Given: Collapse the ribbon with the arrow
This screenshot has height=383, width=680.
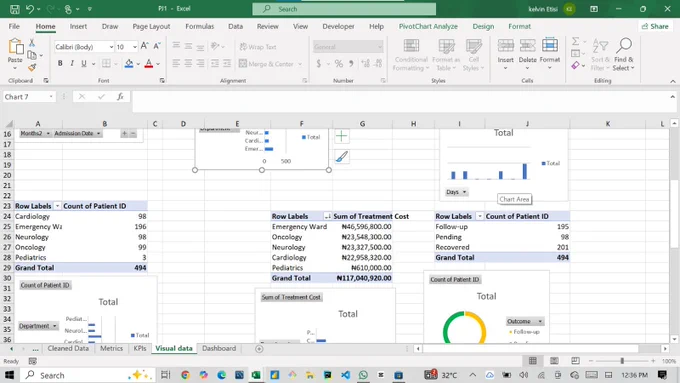Looking at the screenshot, I should (x=673, y=81).
